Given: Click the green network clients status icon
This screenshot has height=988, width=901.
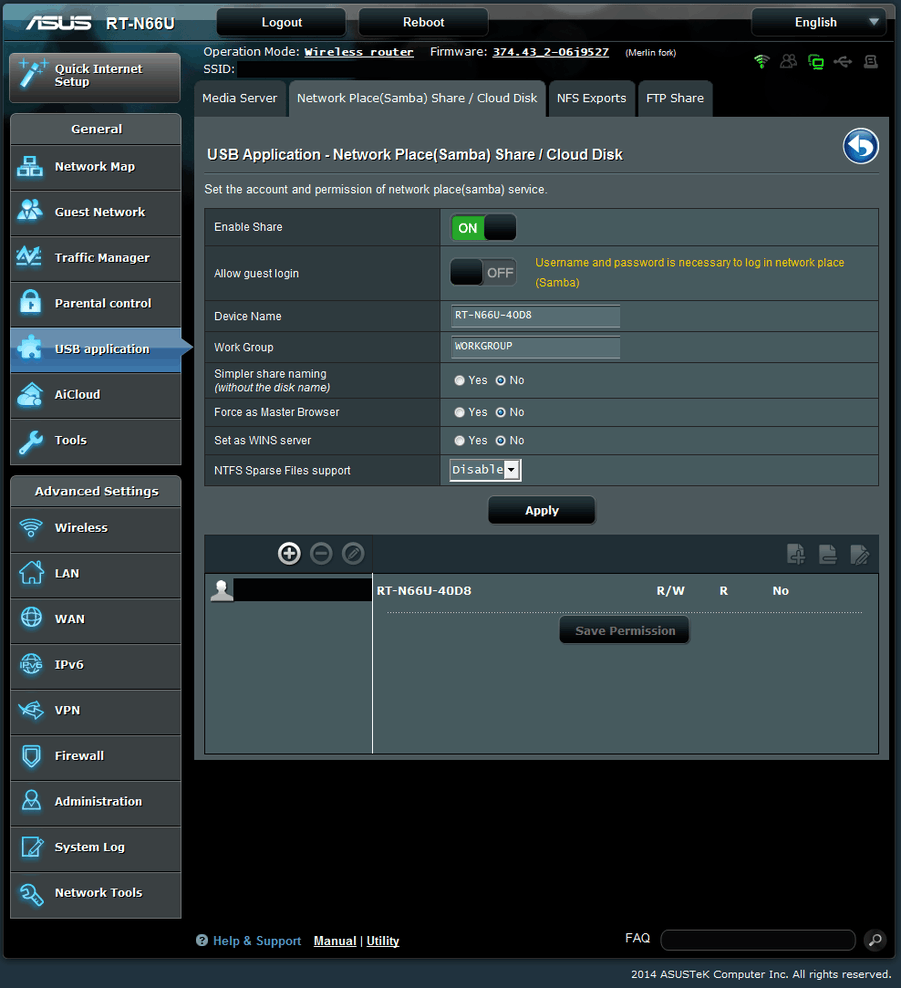Looking at the screenshot, I should point(816,62).
